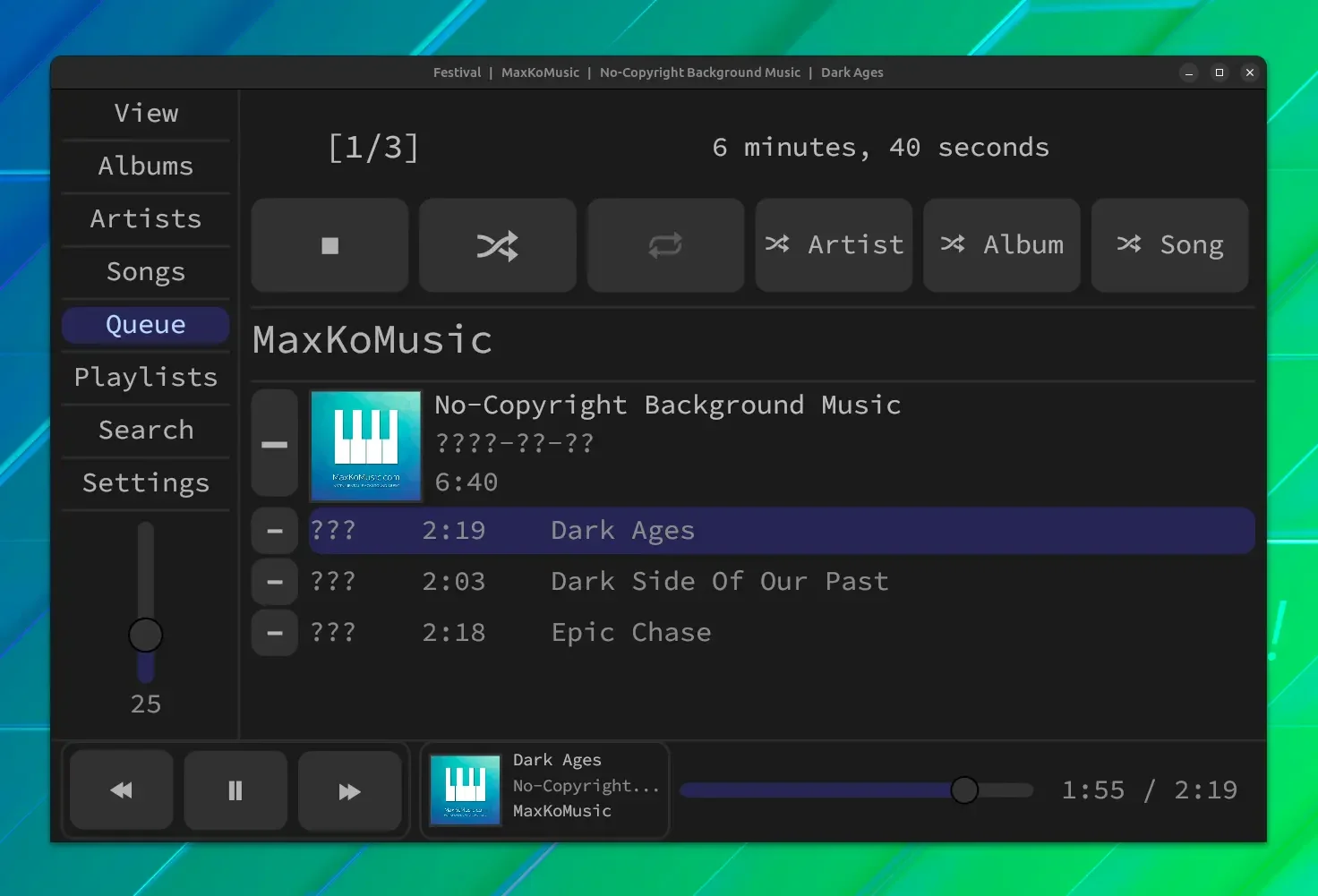The image size is (1318, 896).
Task: Stop playback with the square stop button
Action: 329,245
